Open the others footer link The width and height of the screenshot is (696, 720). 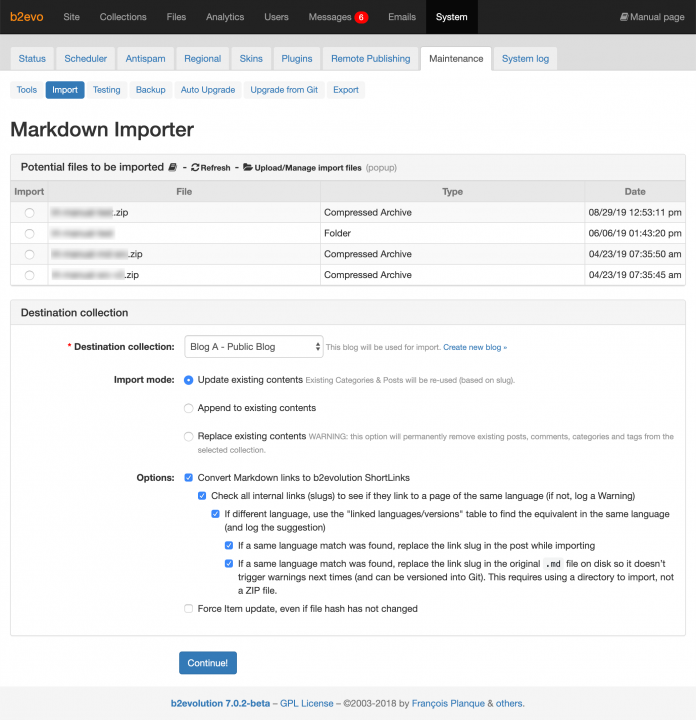[509, 703]
